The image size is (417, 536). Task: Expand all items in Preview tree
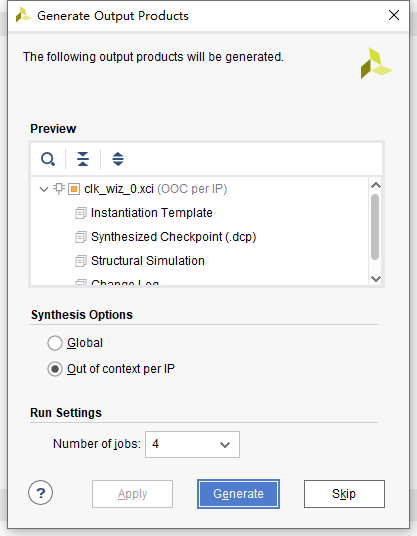tap(118, 159)
